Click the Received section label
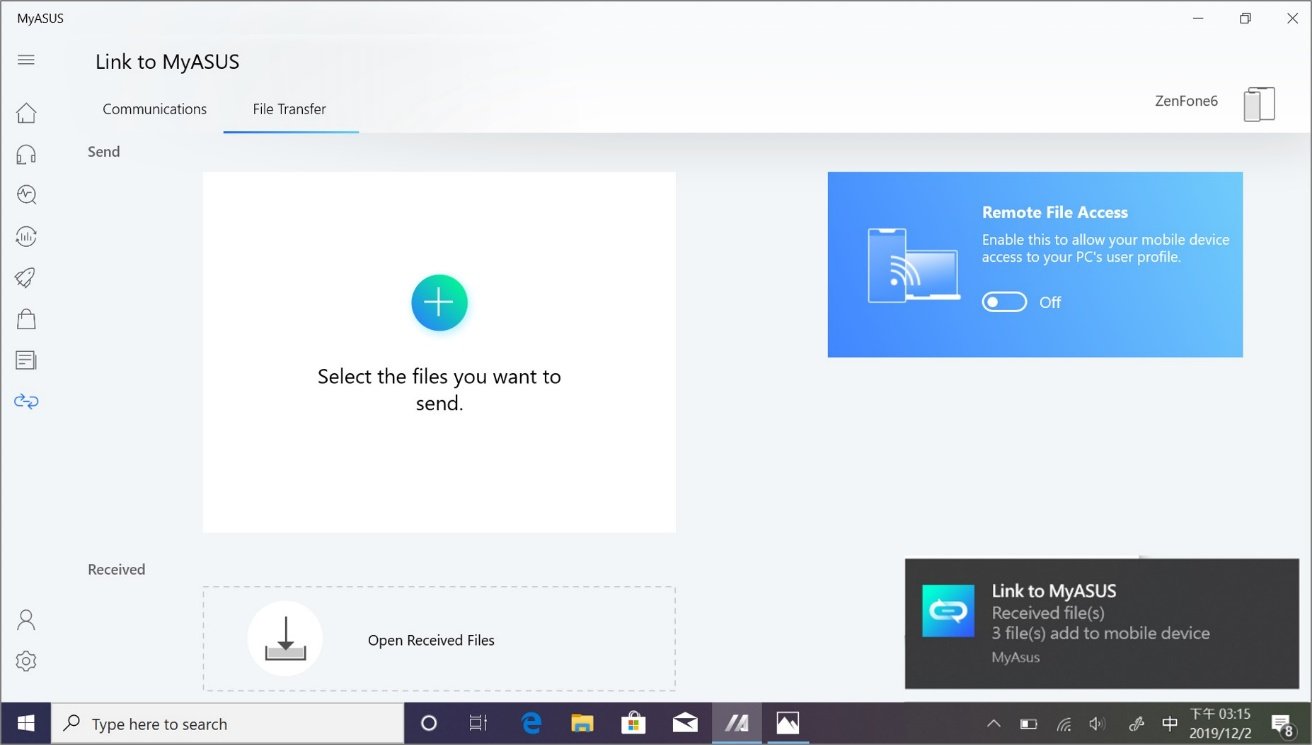Viewport: 1312px width, 745px height. pyautogui.click(x=117, y=569)
